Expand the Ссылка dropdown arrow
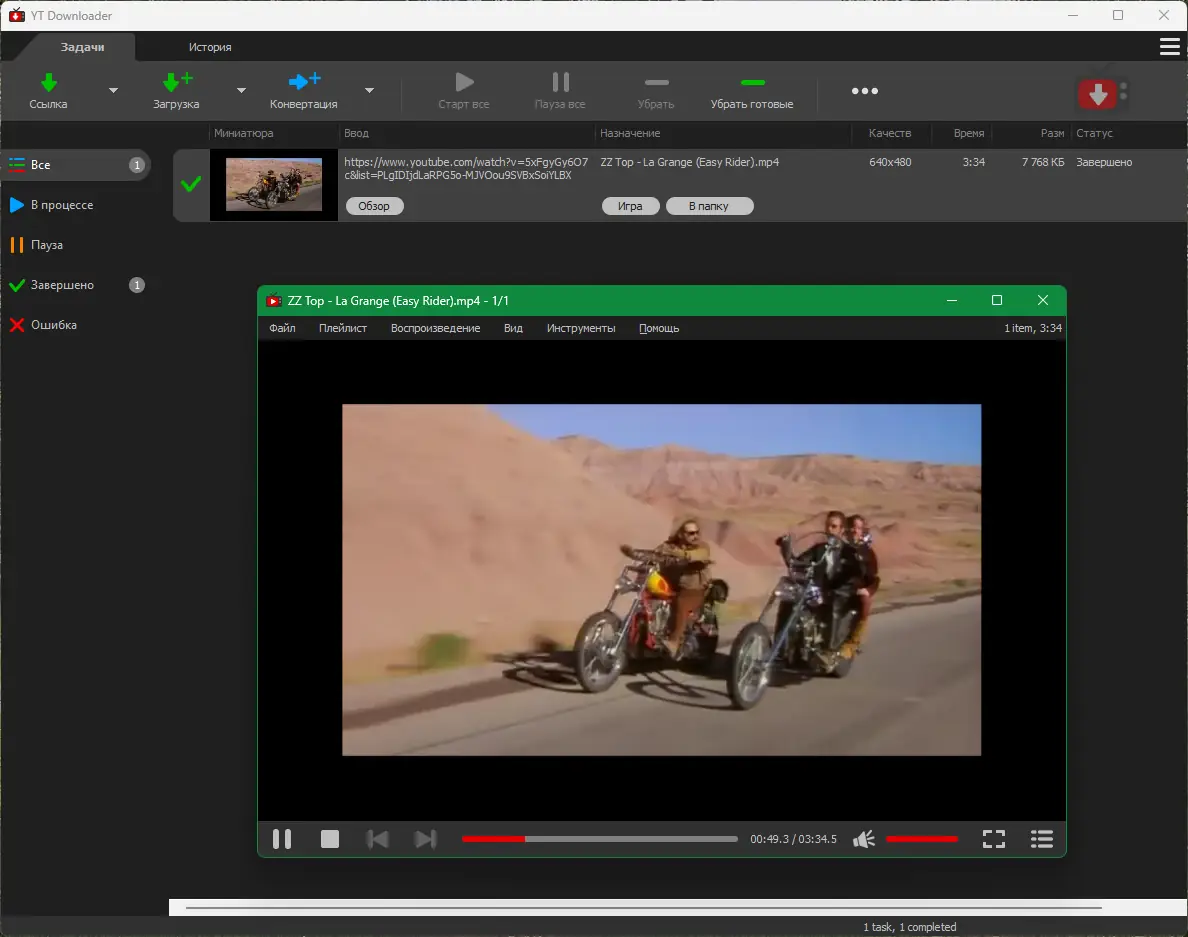The width and height of the screenshot is (1188, 937). pyautogui.click(x=113, y=91)
